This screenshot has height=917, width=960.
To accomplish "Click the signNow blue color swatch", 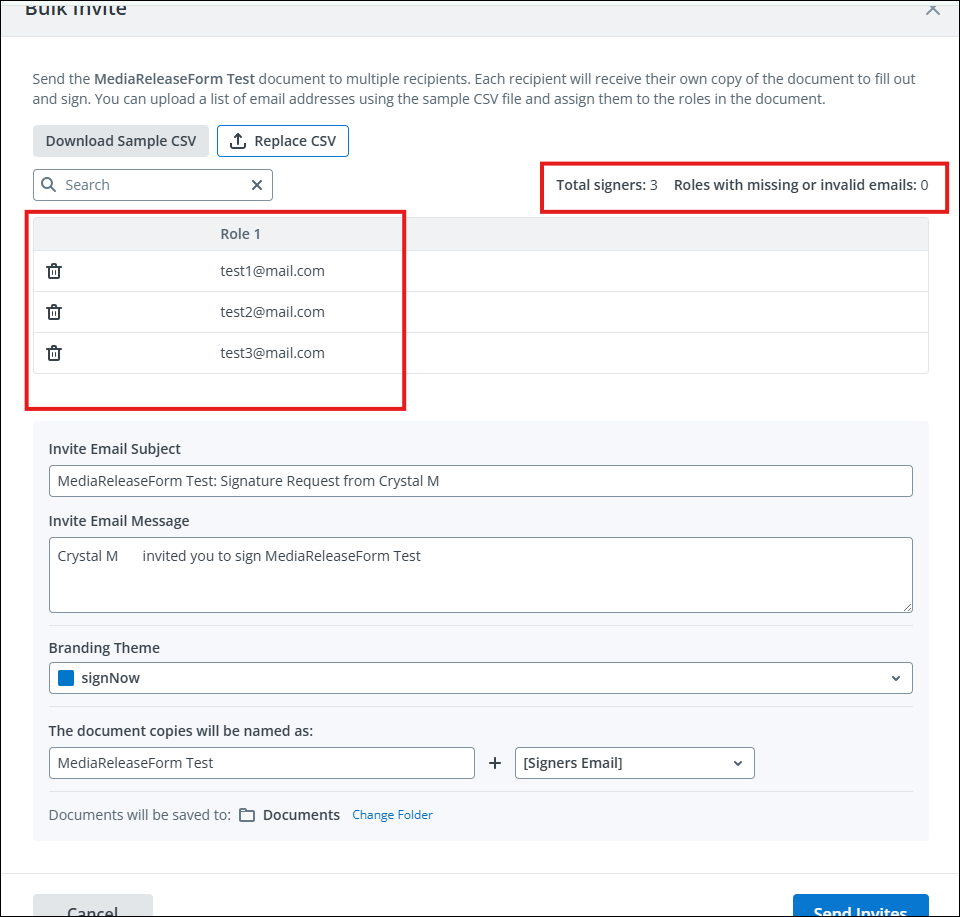I will tap(66, 678).
